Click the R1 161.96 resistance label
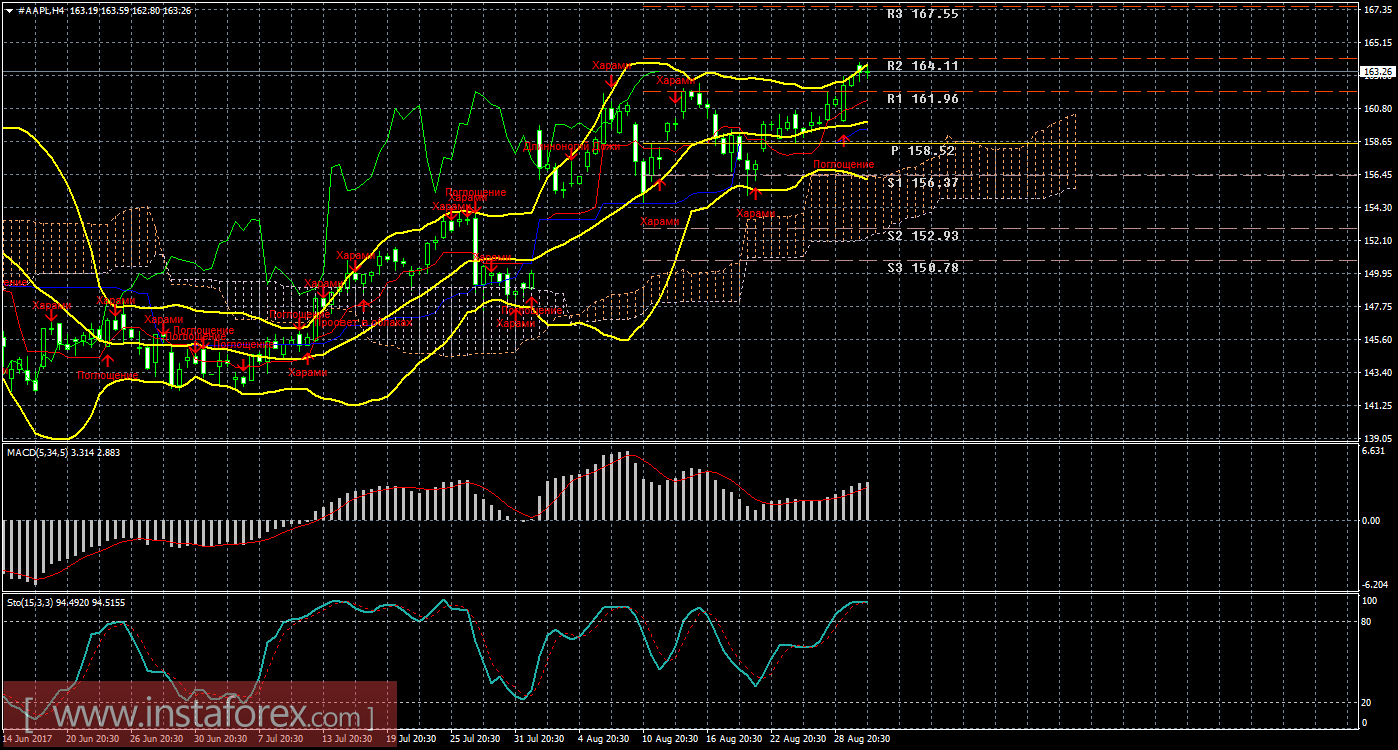The width and height of the screenshot is (1398, 750). 922,99
